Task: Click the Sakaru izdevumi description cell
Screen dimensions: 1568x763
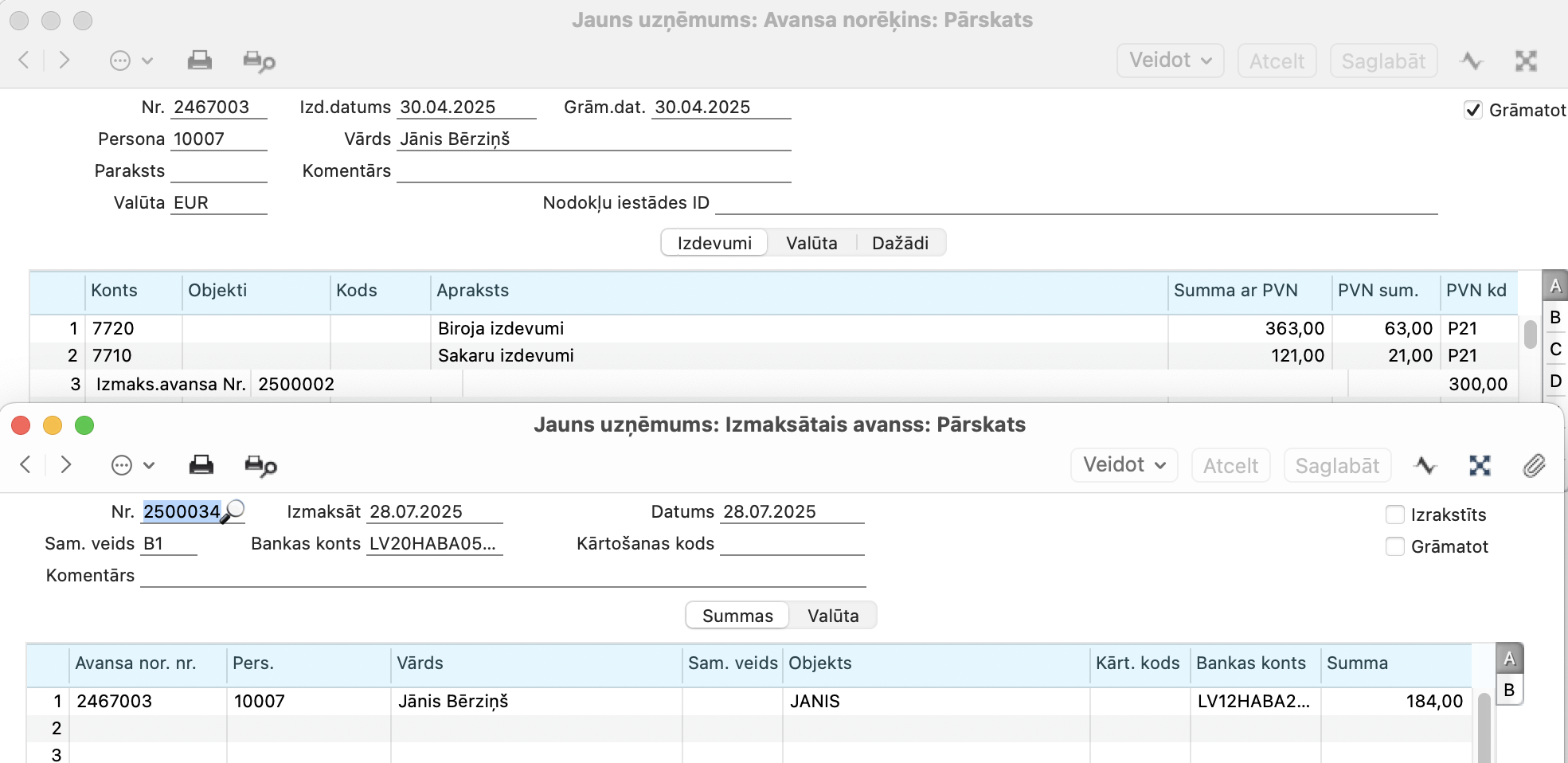Action: click(x=800, y=355)
